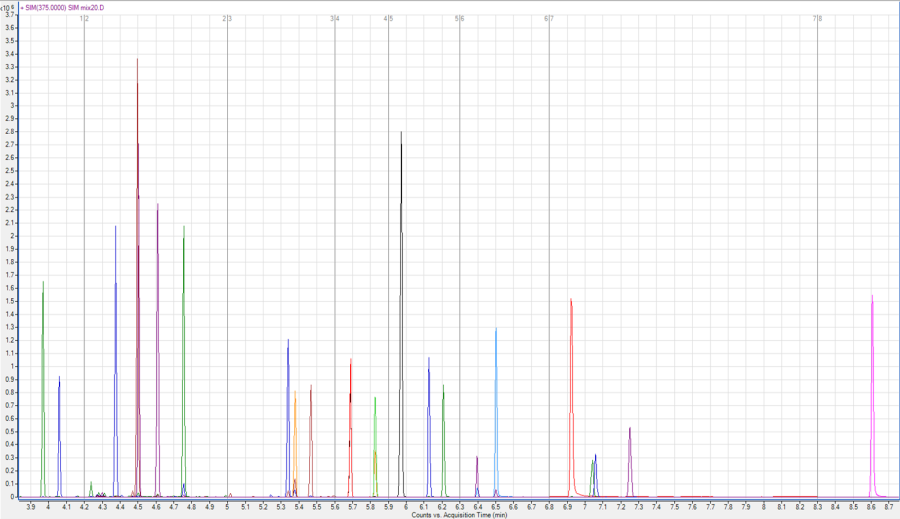
Task: Select the blue peak near 4.38 min
Action: pyautogui.click(x=115, y=361)
